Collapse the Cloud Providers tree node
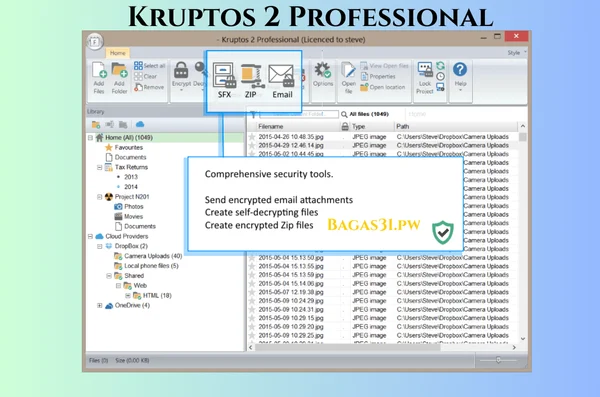Screen dimensions: 600x397 (90, 236)
